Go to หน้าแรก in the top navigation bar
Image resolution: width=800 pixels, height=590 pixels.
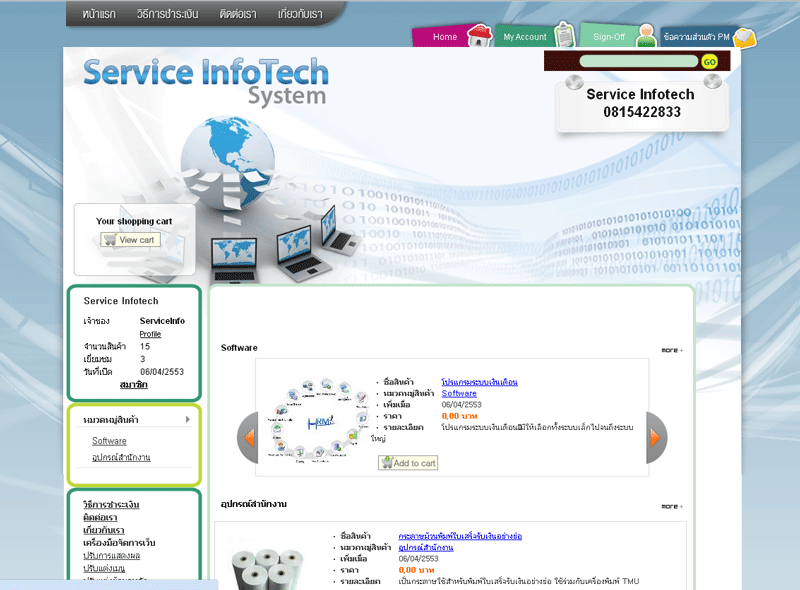[x=99, y=14]
